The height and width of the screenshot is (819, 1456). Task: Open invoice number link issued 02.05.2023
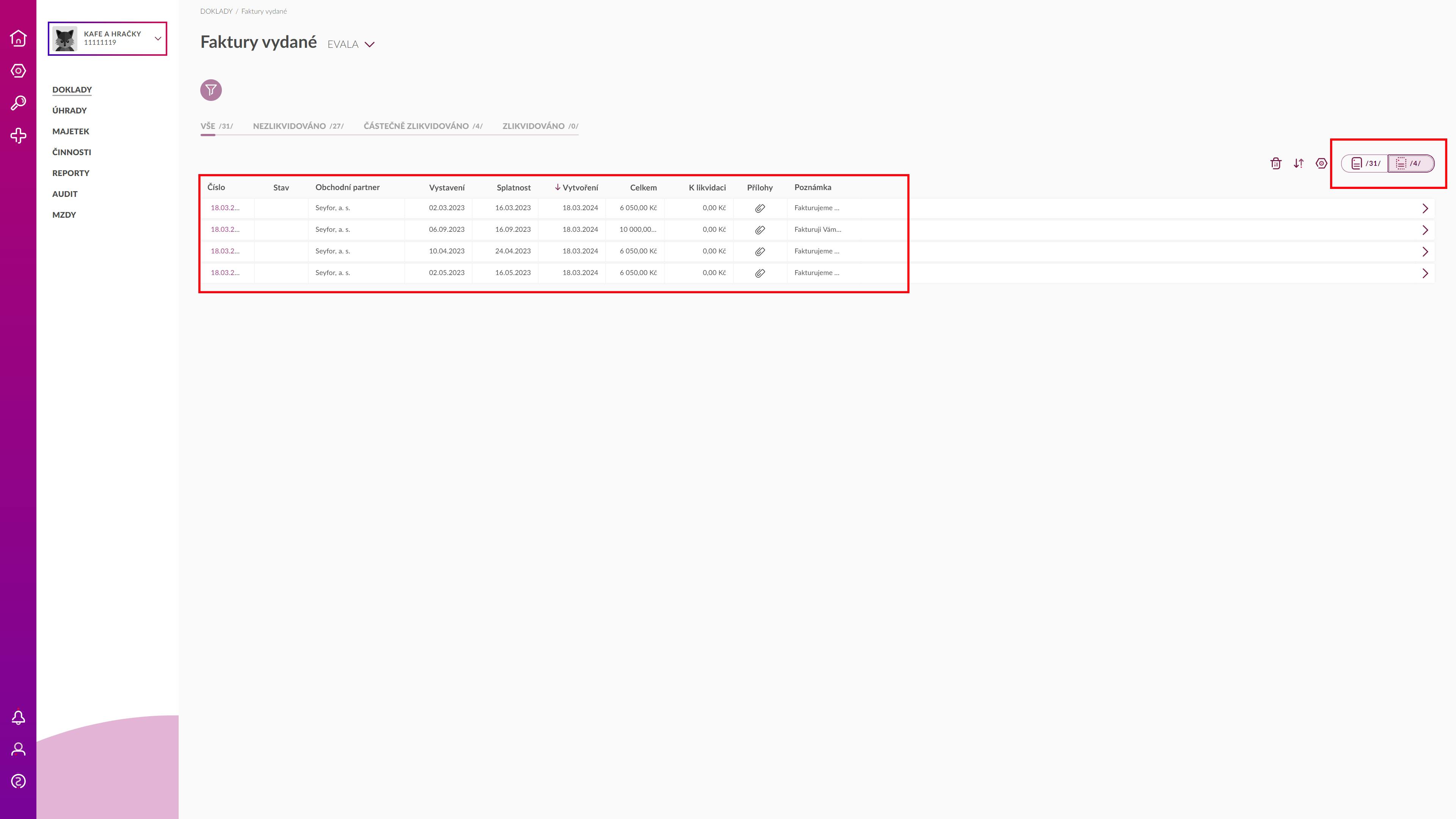[225, 272]
